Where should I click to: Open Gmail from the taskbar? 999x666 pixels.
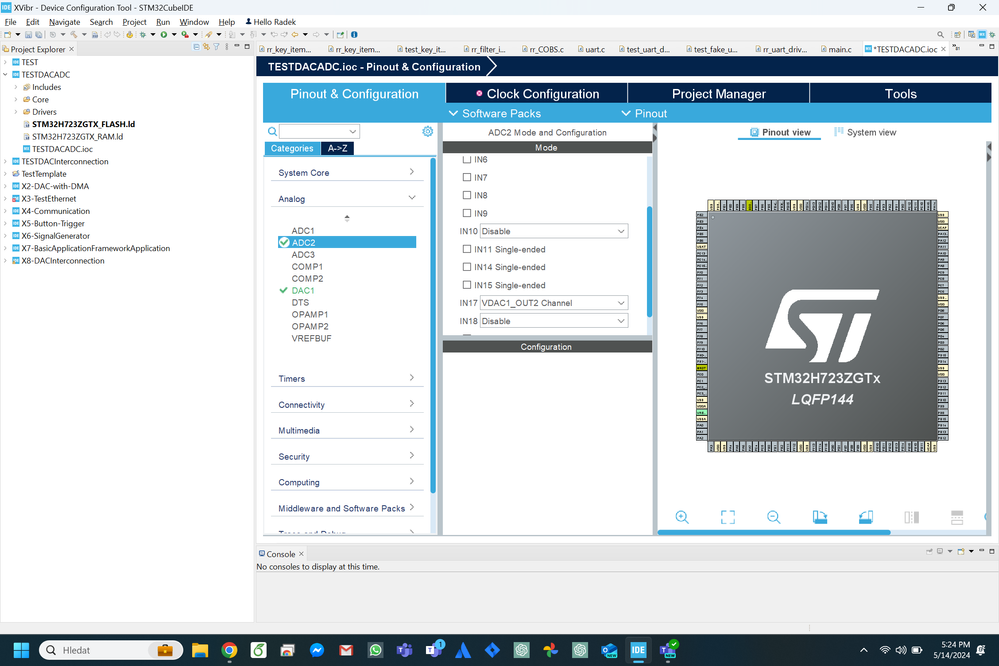click(x=346, y=650)
